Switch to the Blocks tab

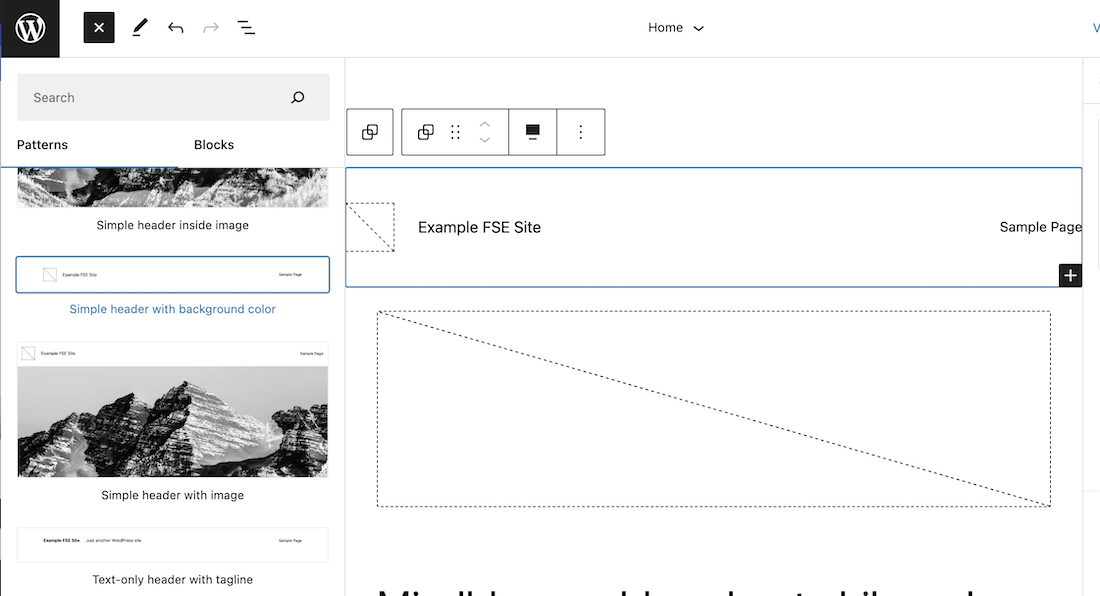[x=214, y=145]
